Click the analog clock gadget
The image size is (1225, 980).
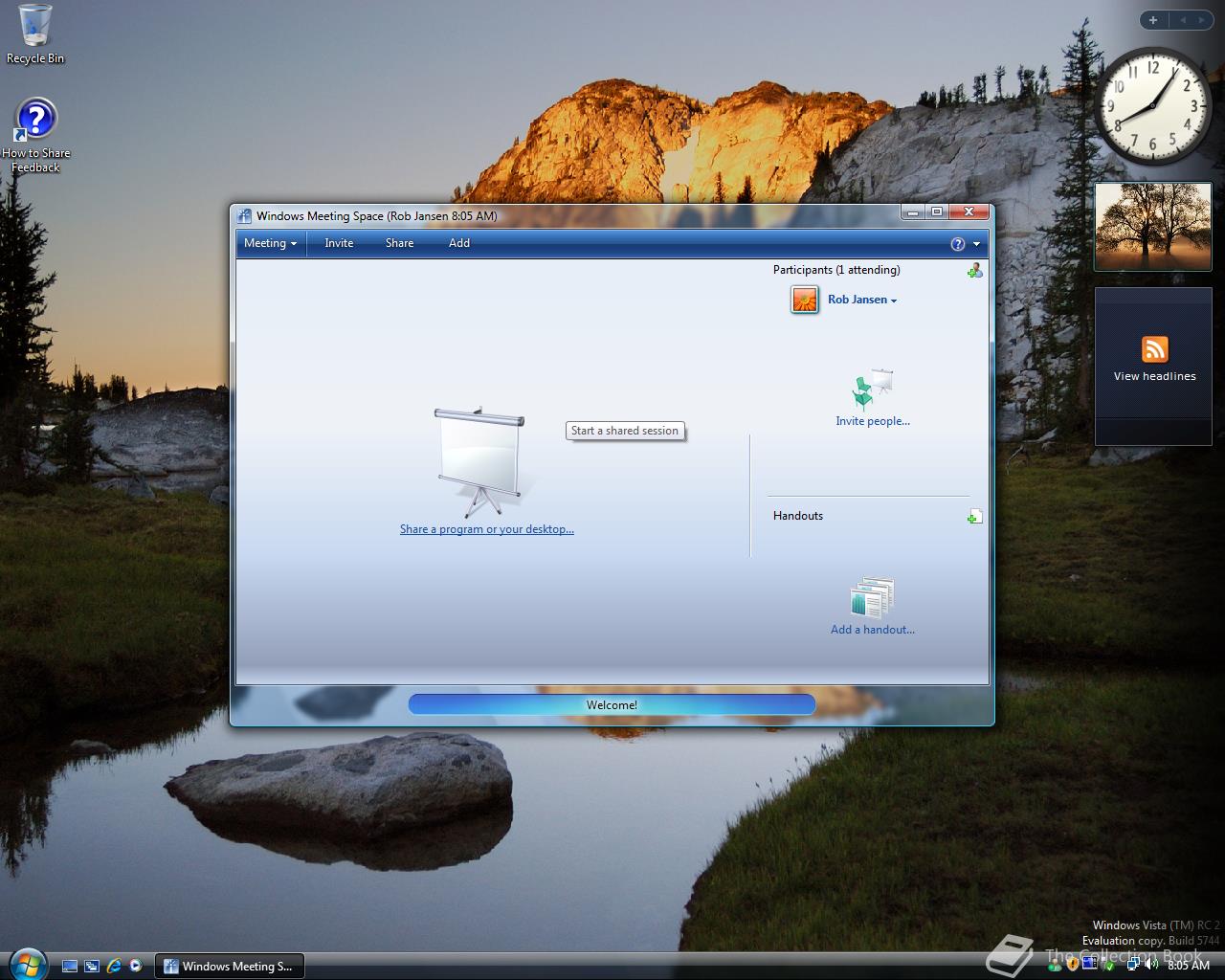pyautogui.click(x=1153, y=105)
